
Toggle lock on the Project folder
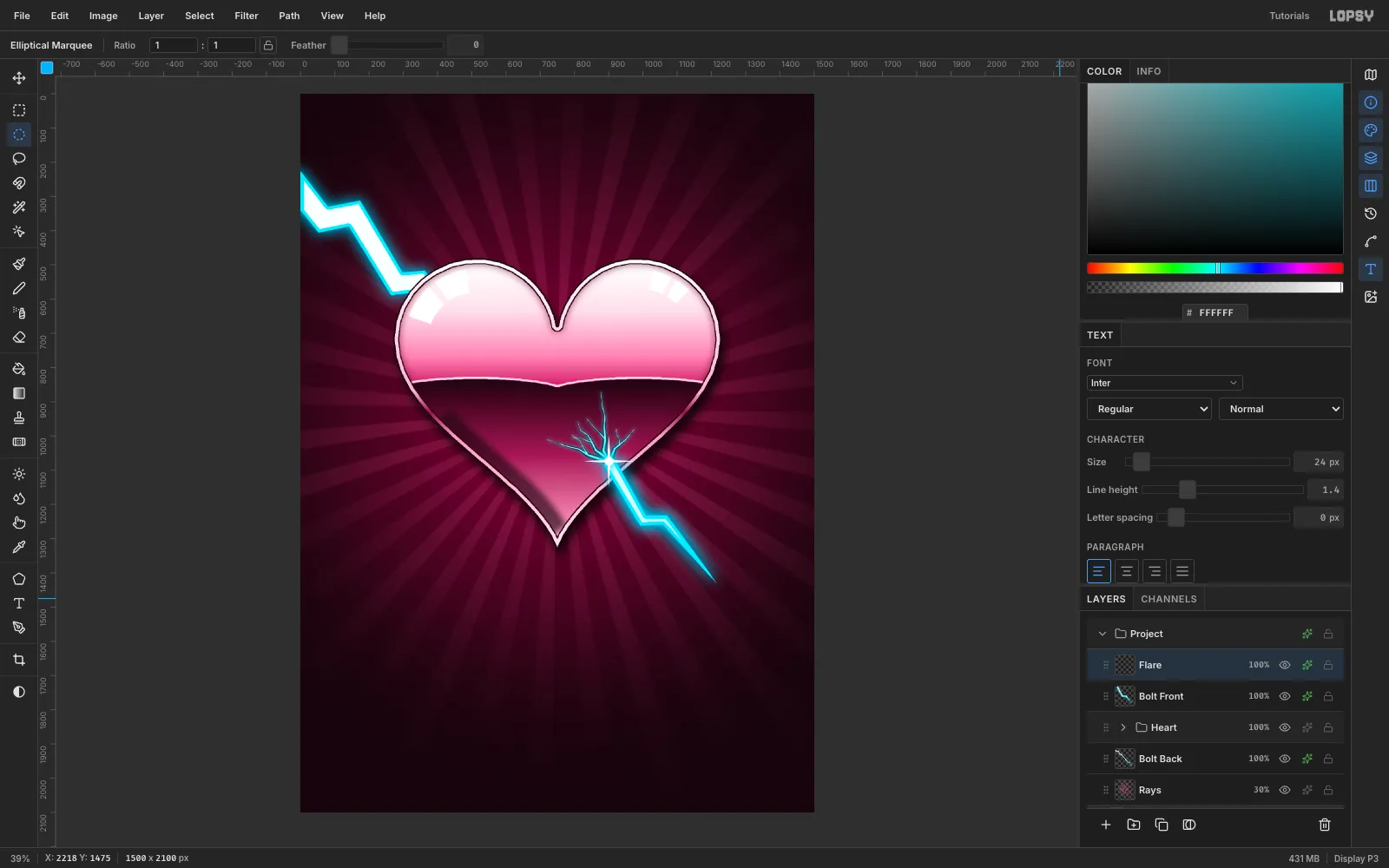pyautogui.click(x=1328, y=634)
